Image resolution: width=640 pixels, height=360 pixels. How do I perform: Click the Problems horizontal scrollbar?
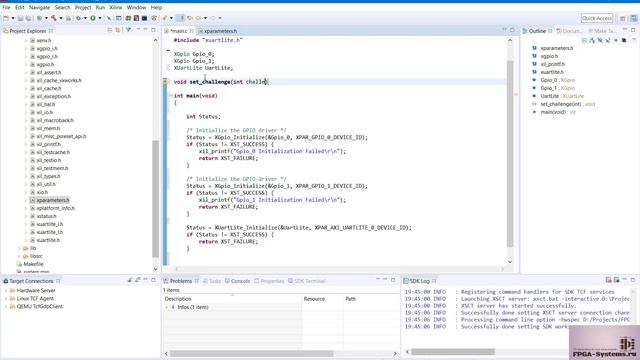251,353
